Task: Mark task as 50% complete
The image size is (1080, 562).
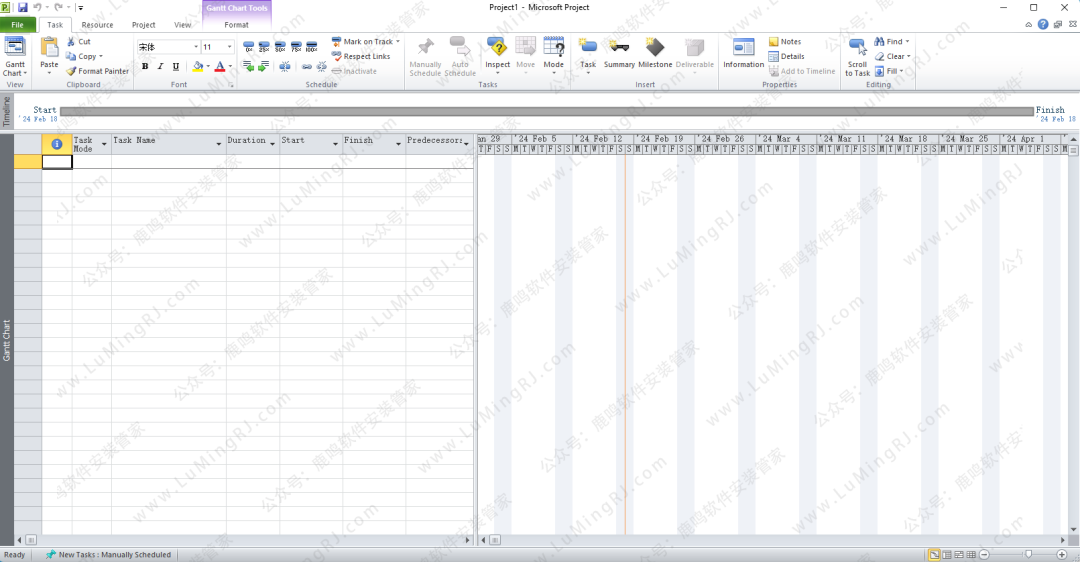Action: 279,47
